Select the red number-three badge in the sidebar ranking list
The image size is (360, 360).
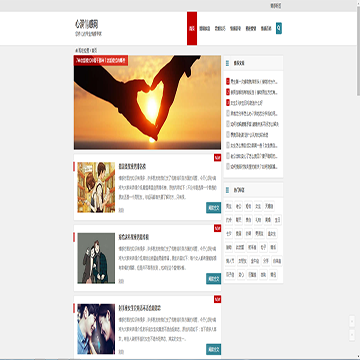(x=228, y=103)
